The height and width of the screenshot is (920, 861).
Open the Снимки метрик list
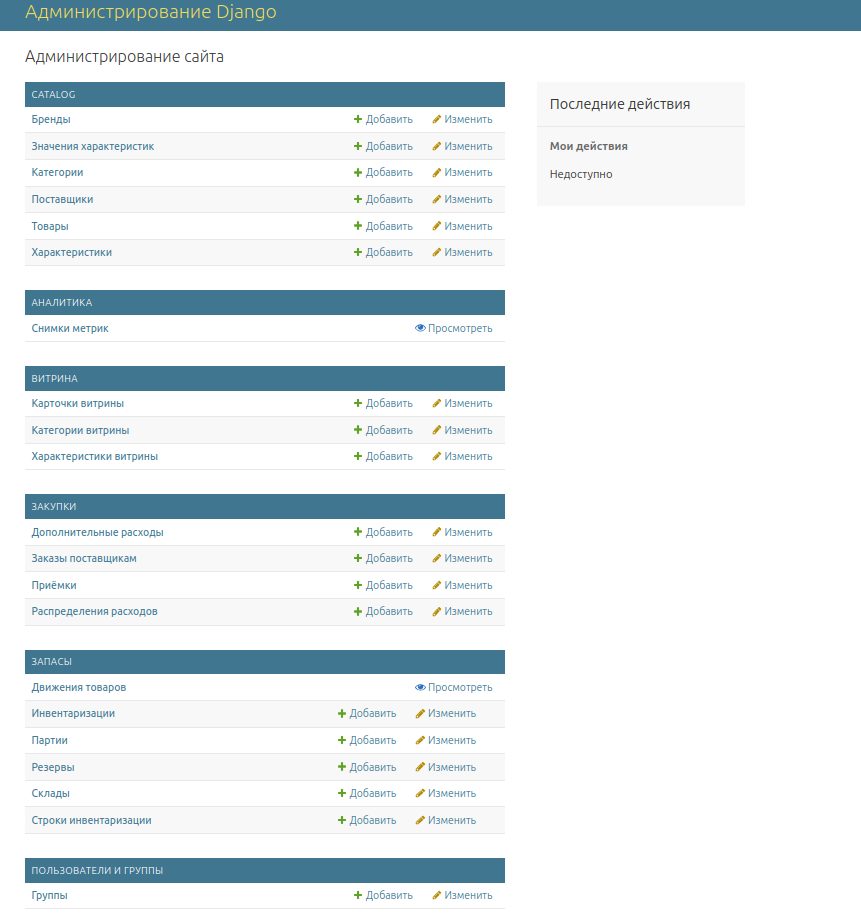click(70, 328)
